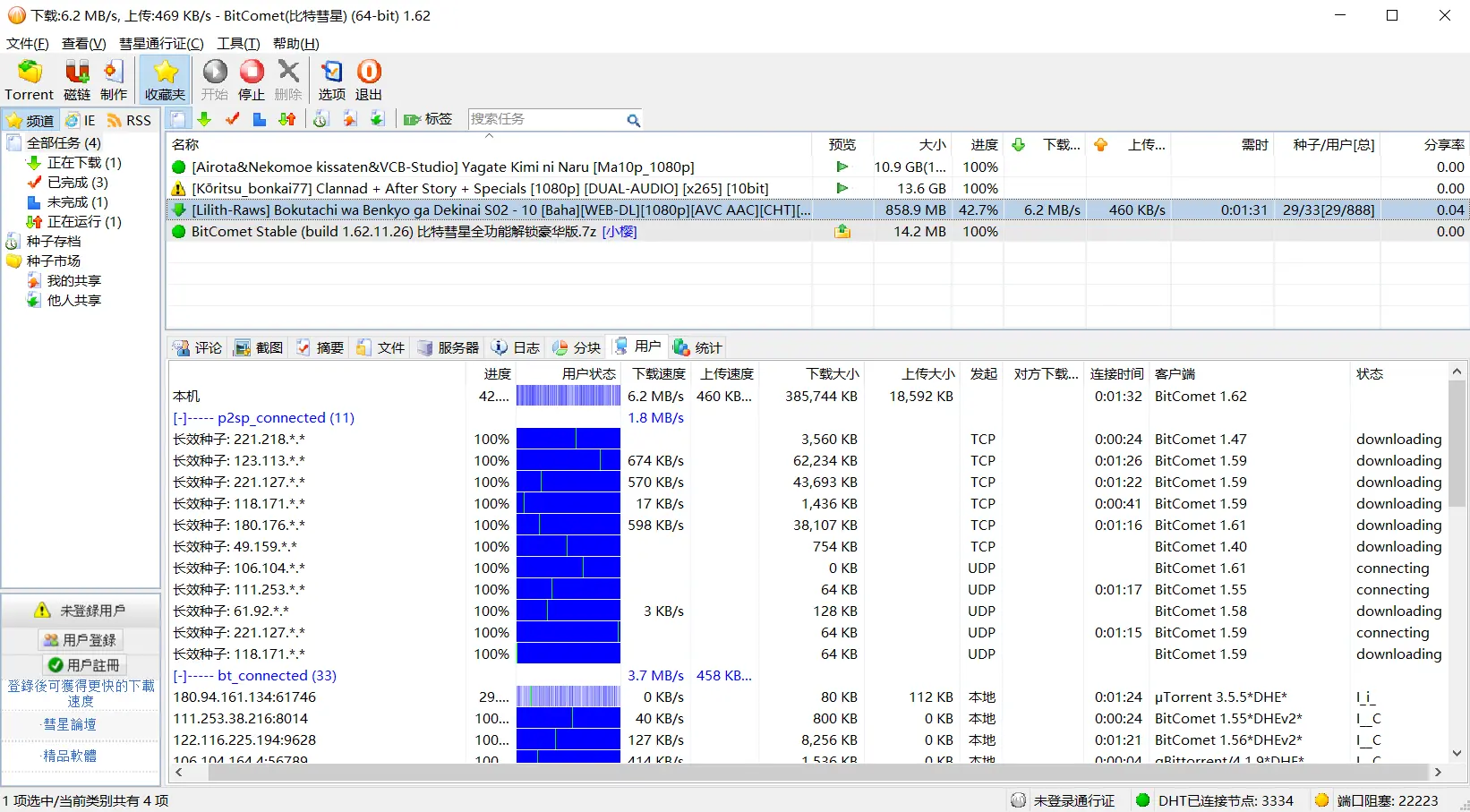Image resolution: width=1470 pixels, height=812 pixels.
Task: Open the 标签 tags button
Action: (x=428, y=119)
